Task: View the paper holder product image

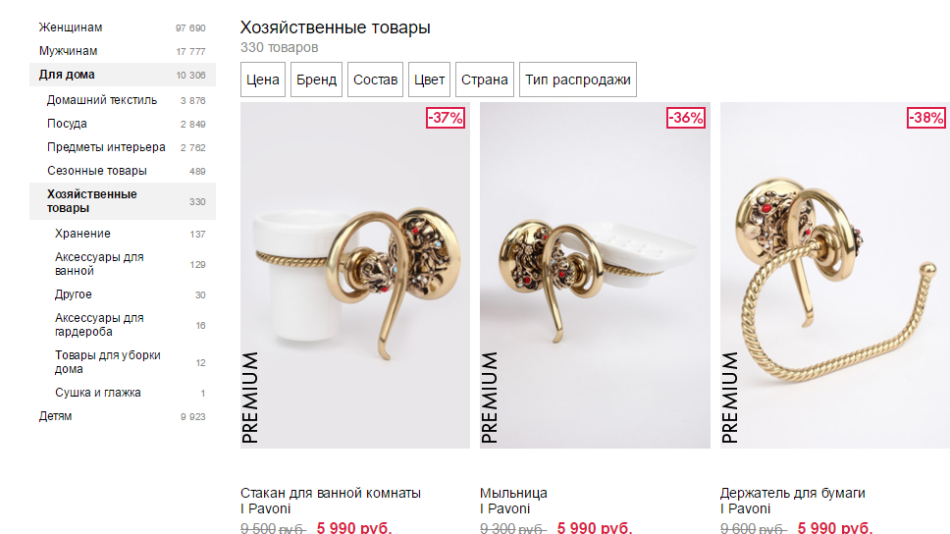Action: (x=835, y=275)
